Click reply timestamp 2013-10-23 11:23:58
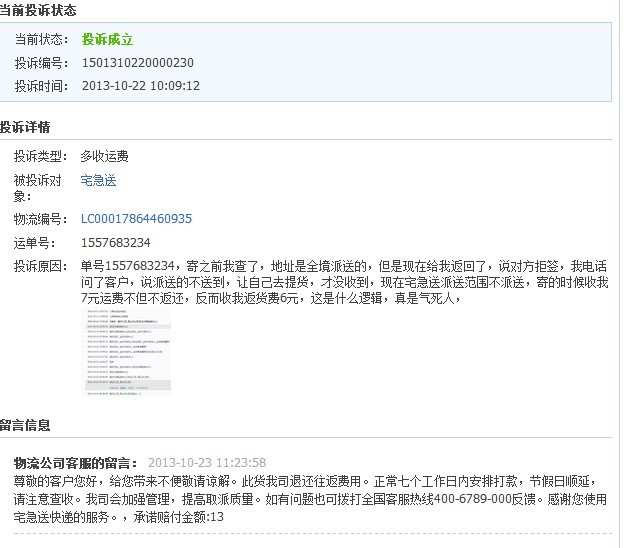Screen dimensions: 628x548 207,462
